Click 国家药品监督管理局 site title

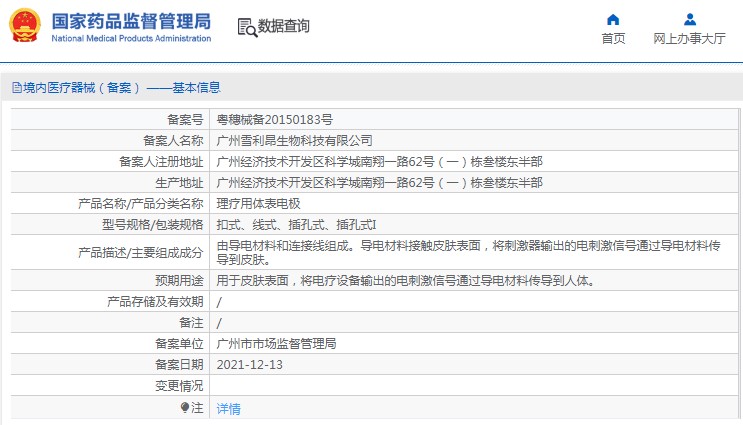131,21
